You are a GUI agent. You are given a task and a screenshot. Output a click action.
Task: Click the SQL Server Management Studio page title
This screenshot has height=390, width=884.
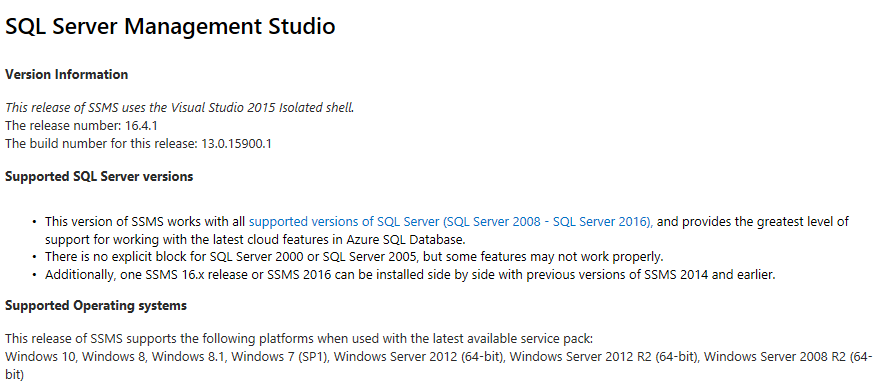pyautogui.click(x=170, y=26)
